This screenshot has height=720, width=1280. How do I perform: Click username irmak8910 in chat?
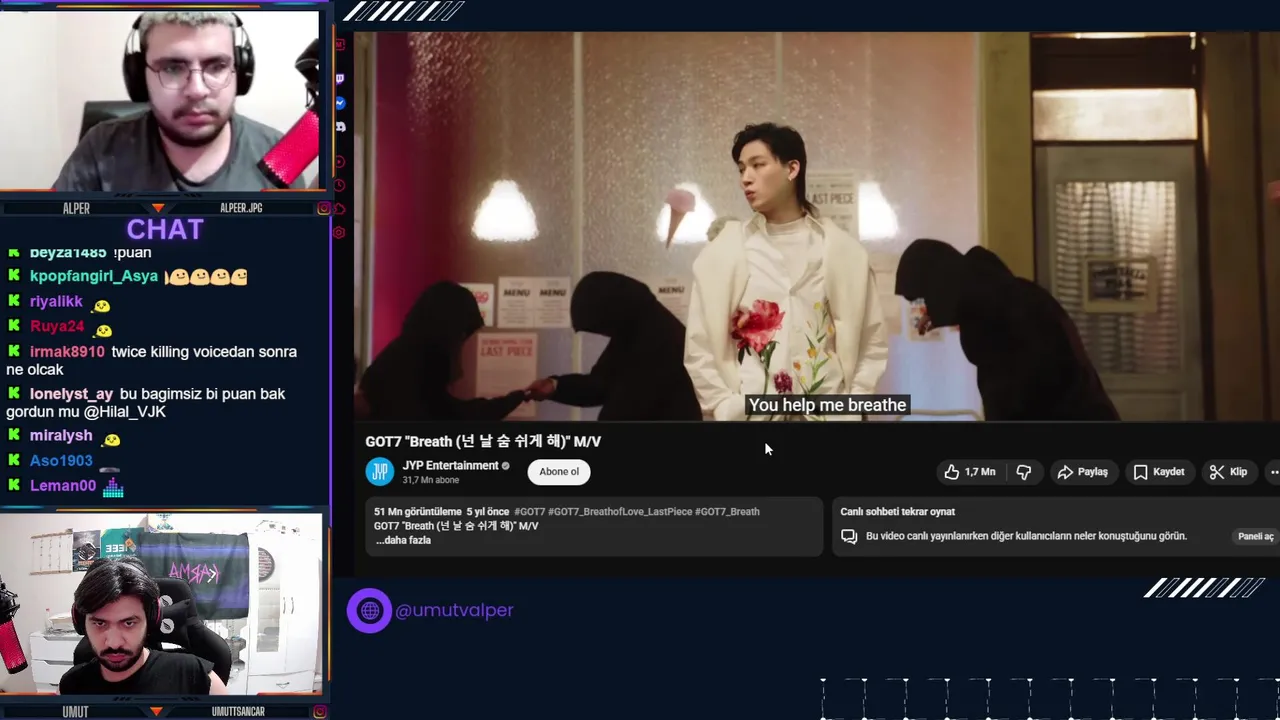point(67,352)
